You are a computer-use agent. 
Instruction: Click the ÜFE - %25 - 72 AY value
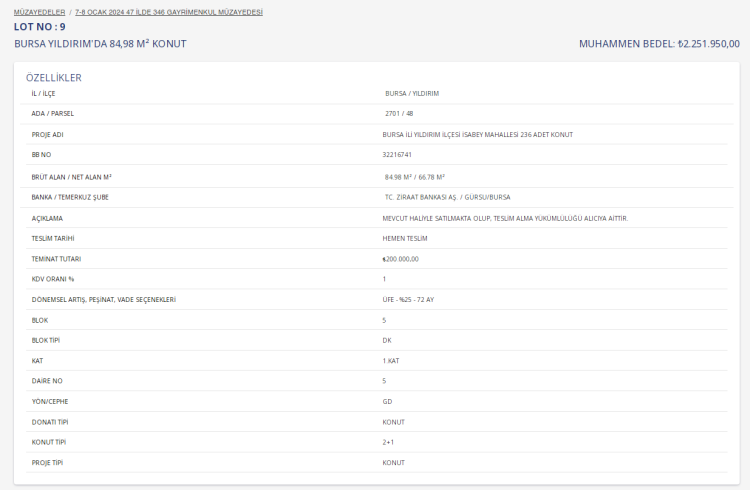point(408,300)
